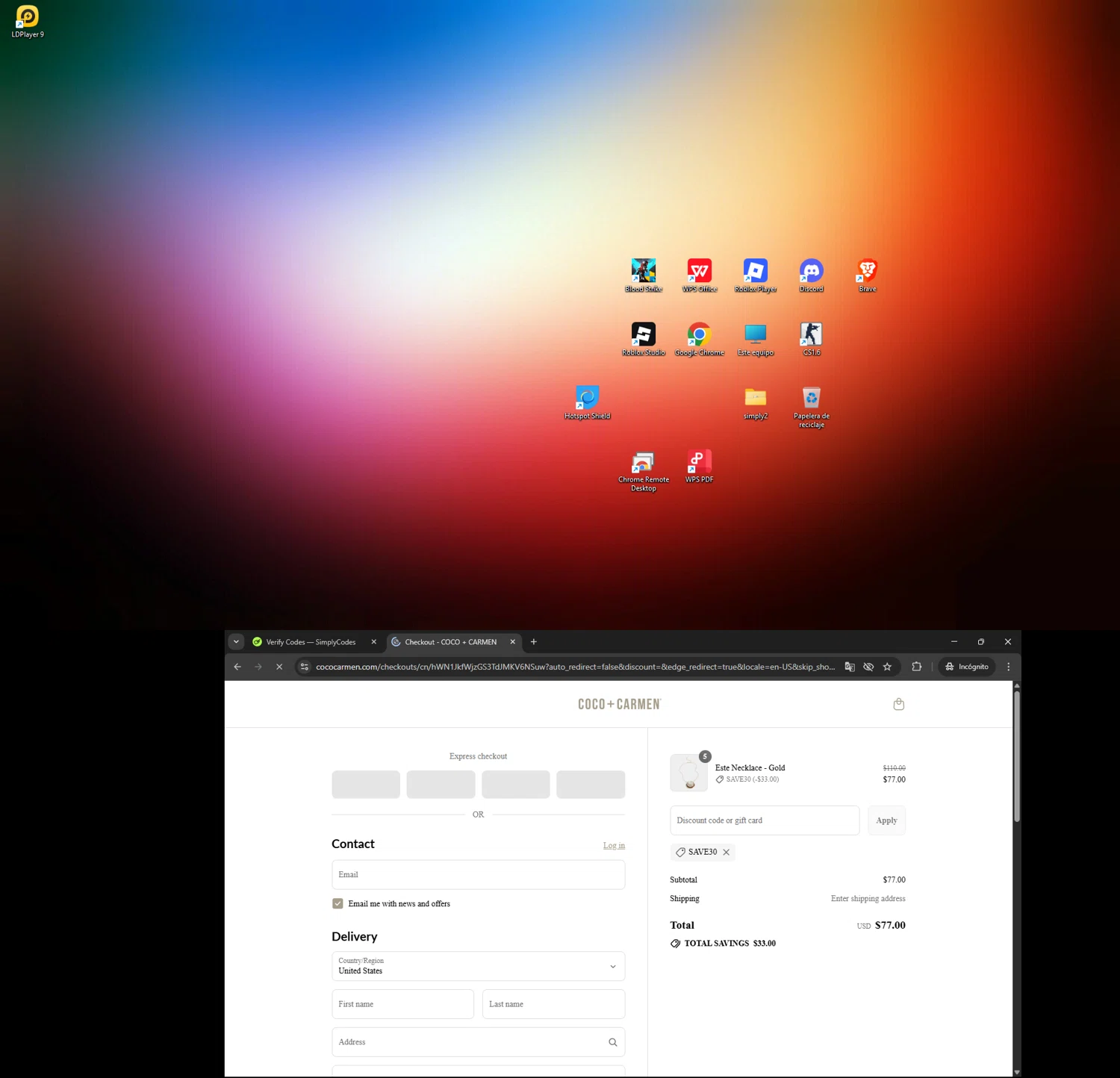Viewport: 1120px width, 1078px height.
Task: Open the shopping bag cart icon
Action: pyautogui.click(x=899, y=704)
